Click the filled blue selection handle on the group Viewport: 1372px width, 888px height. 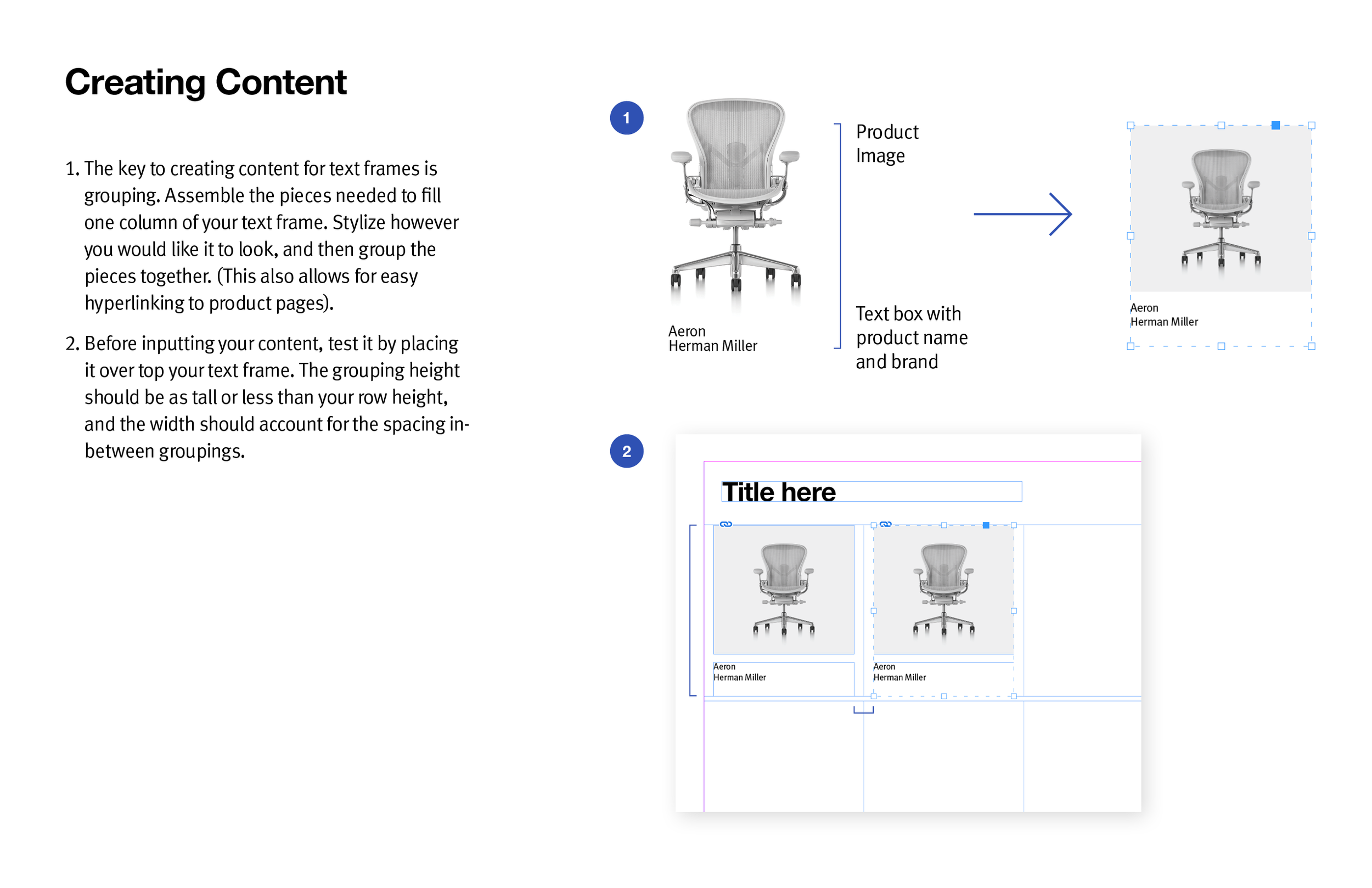click(1275, 126)
